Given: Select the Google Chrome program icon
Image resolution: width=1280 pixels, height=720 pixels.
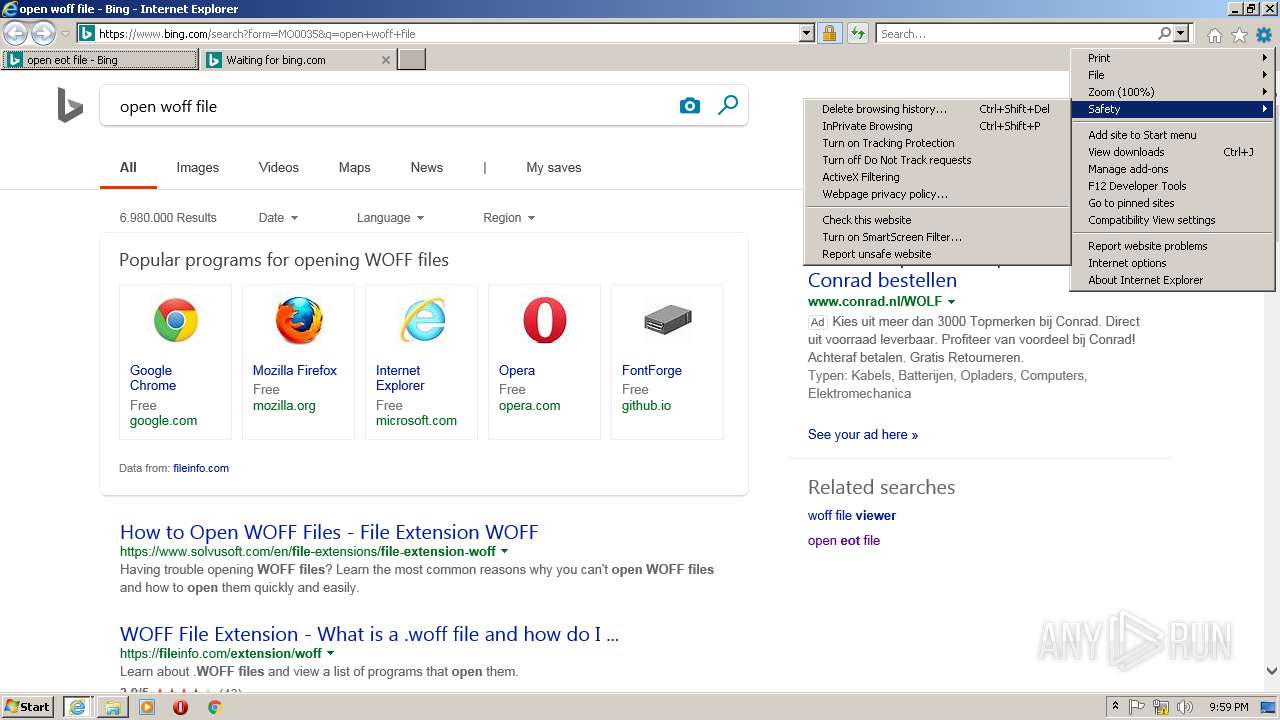Looking at the screenshot, I should click(175, 321).
